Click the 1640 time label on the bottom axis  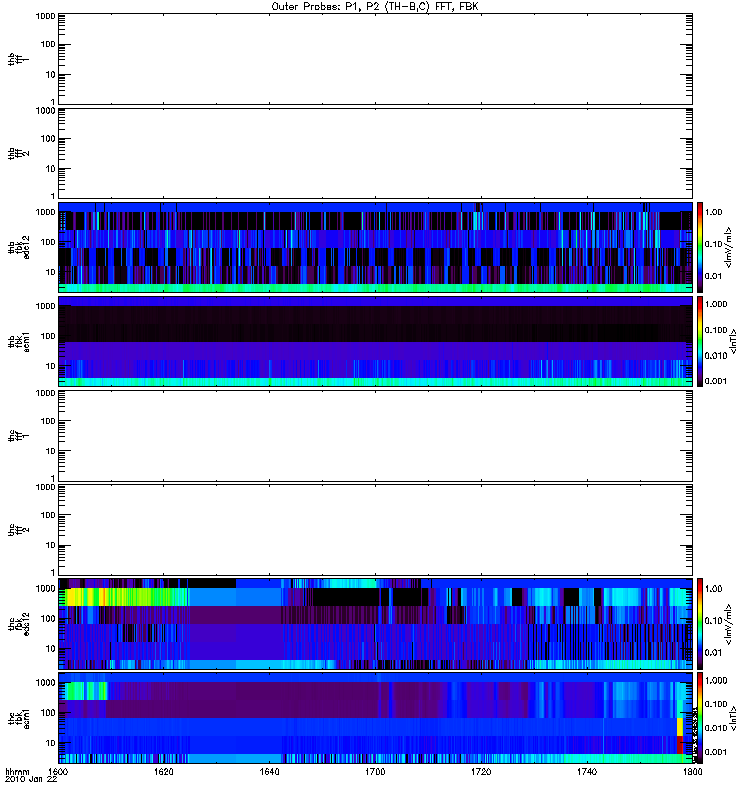coord(269,771)
